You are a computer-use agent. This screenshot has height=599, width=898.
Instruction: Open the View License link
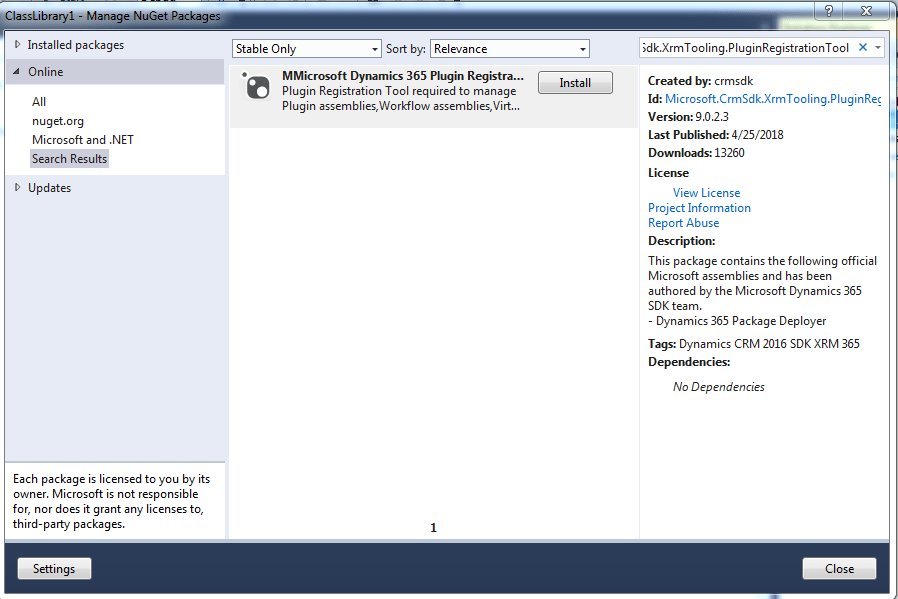pos(706,193)
